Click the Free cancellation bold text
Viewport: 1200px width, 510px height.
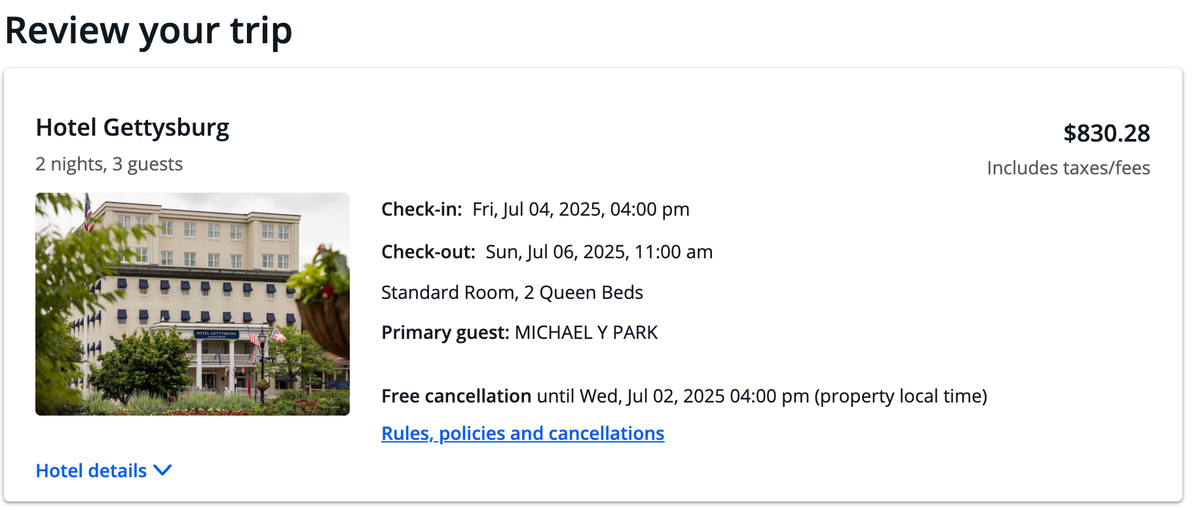click(457, 396)
